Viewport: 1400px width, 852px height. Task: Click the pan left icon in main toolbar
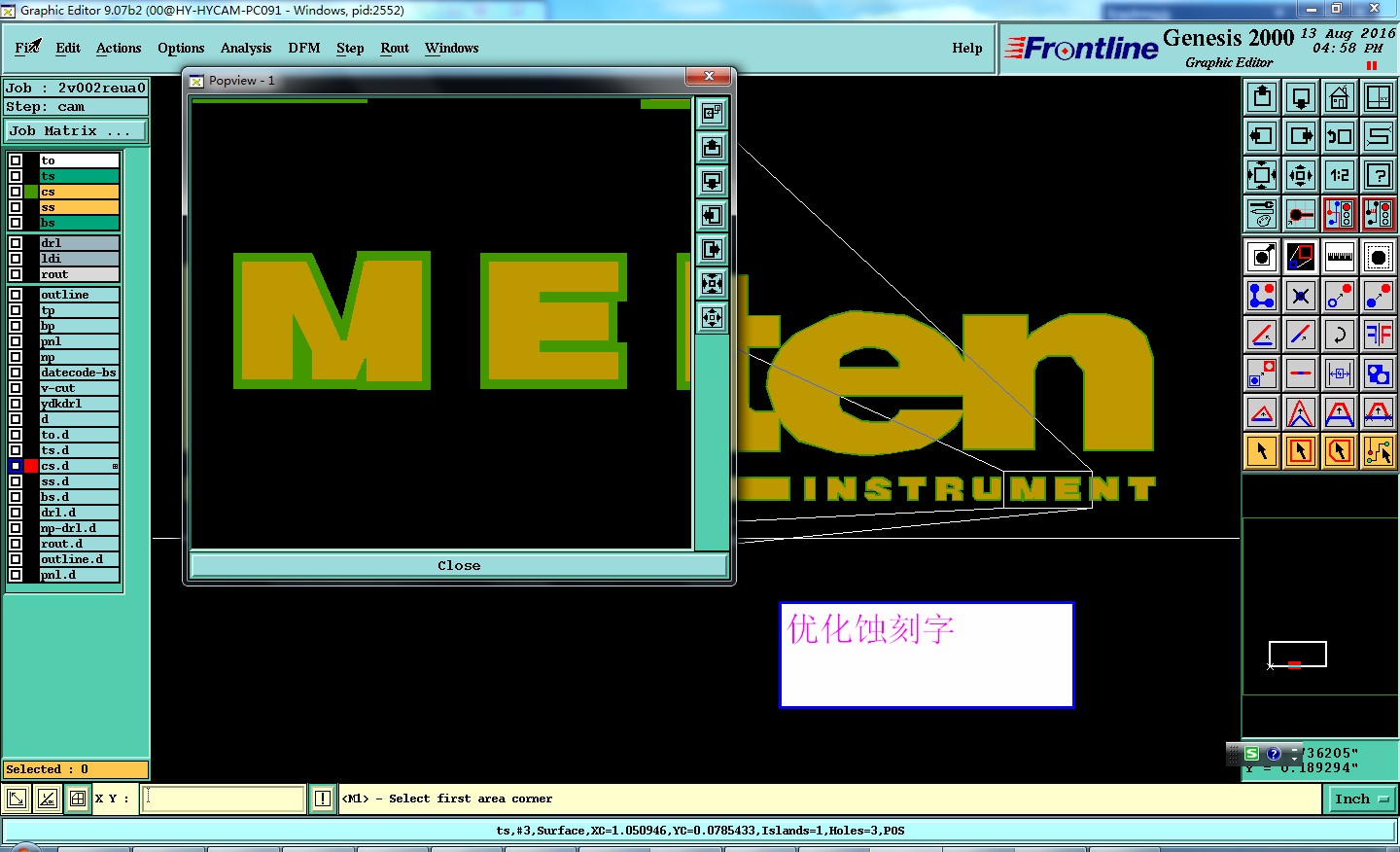(x=1262, y=136)
